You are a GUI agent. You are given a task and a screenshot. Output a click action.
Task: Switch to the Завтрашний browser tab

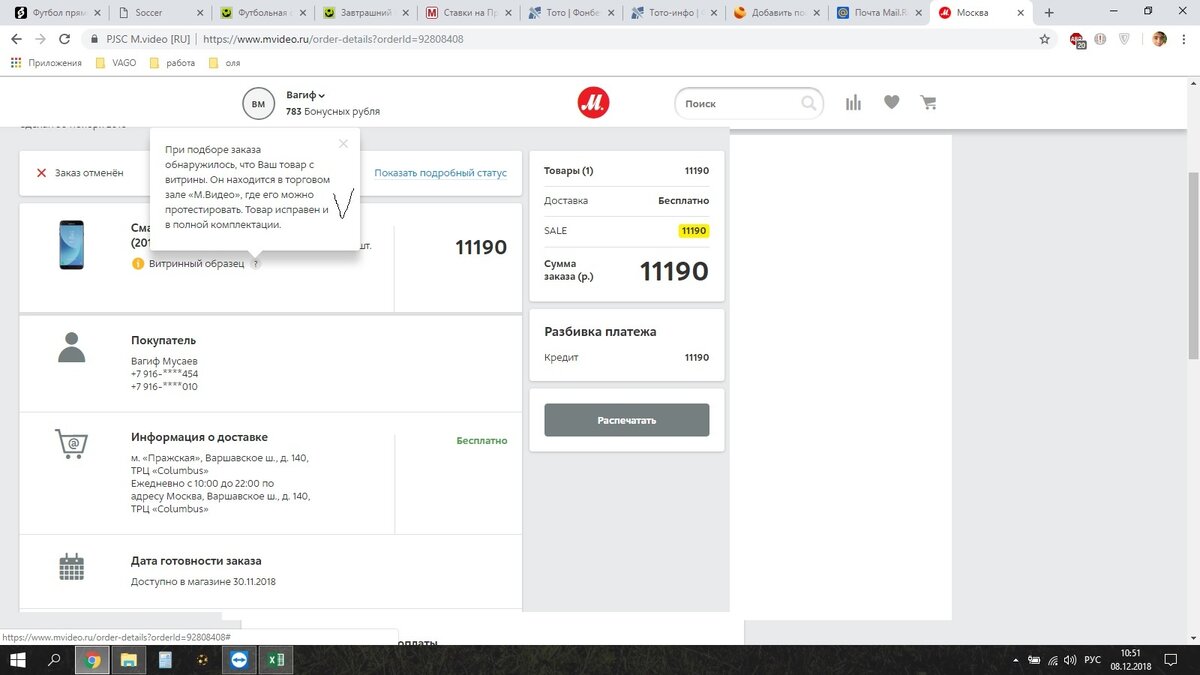pos(365,13)
